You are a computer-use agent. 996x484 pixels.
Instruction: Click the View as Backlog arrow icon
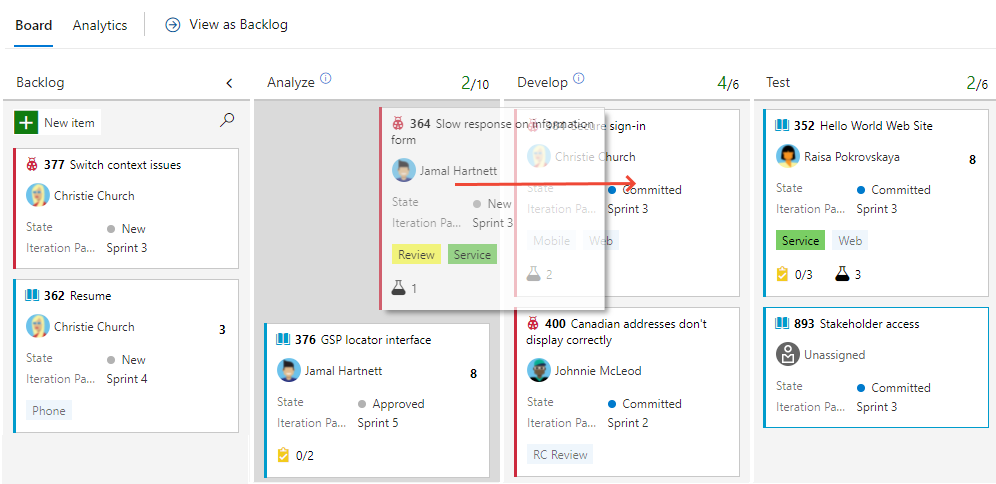coord(173,25)
